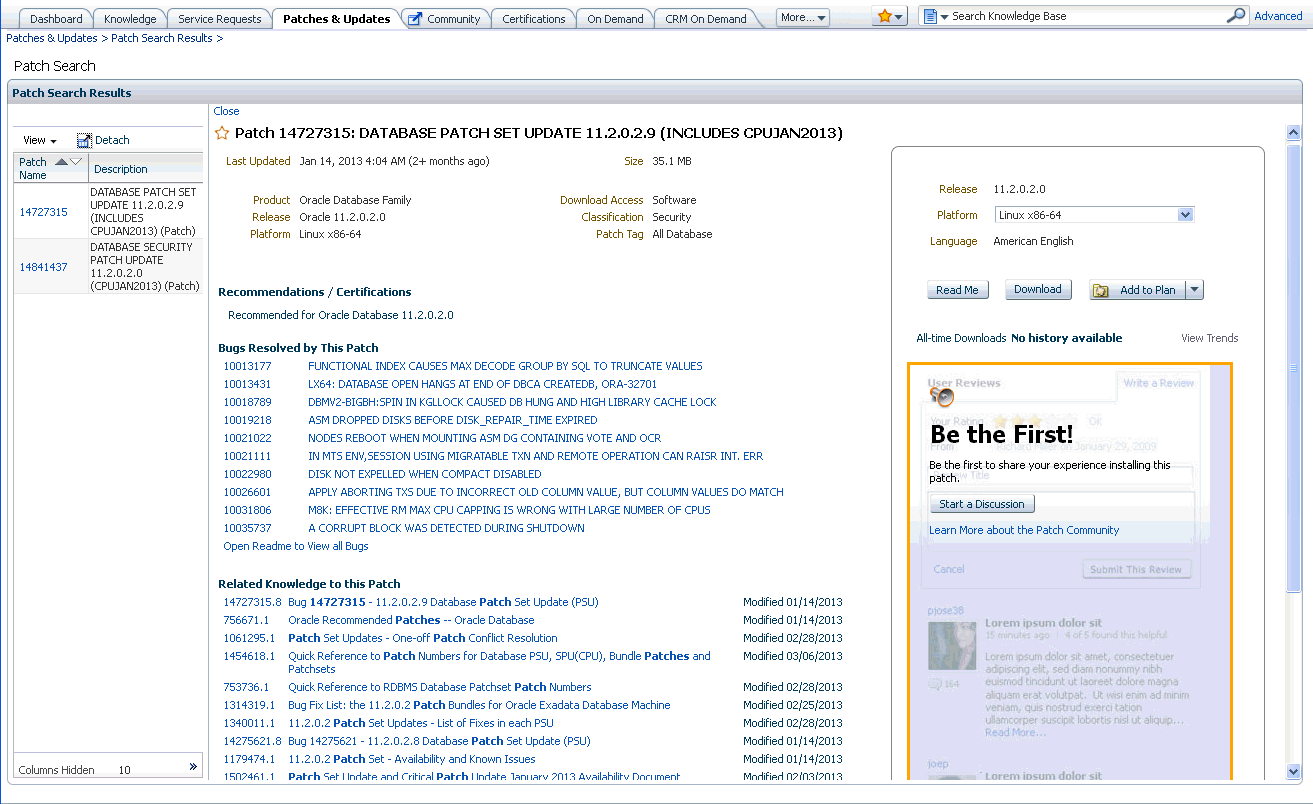Click the Detach table icon
Viewport: 1313px width, 804px height.
84,141
